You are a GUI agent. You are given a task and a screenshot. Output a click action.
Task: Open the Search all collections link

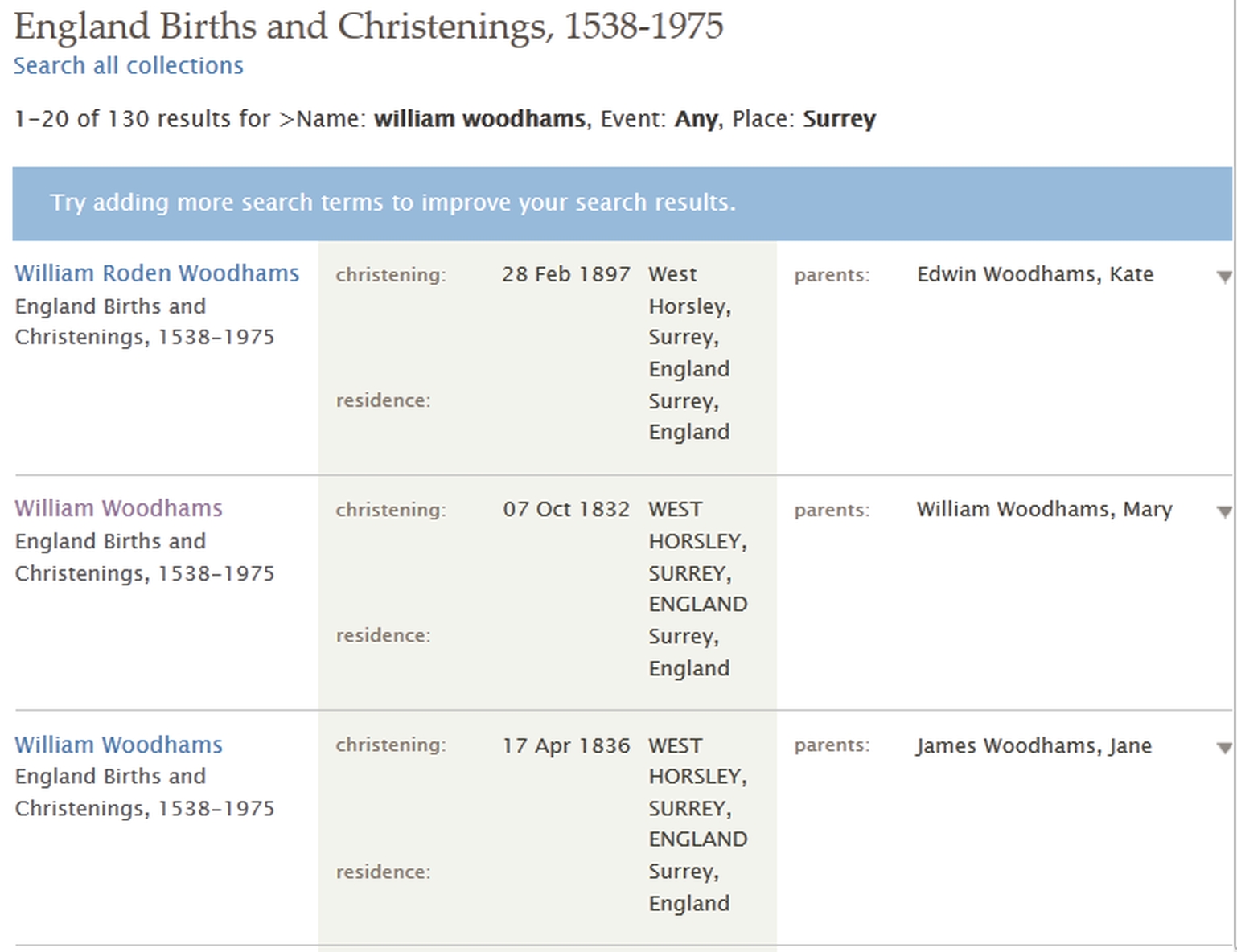(x=128, y=66)
